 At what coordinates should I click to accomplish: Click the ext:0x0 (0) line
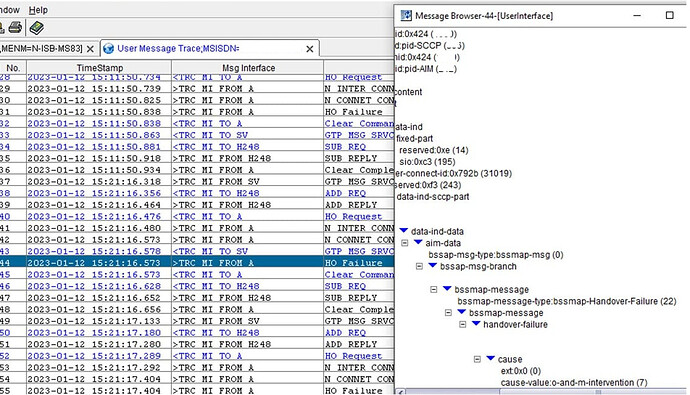pos(521,371)
